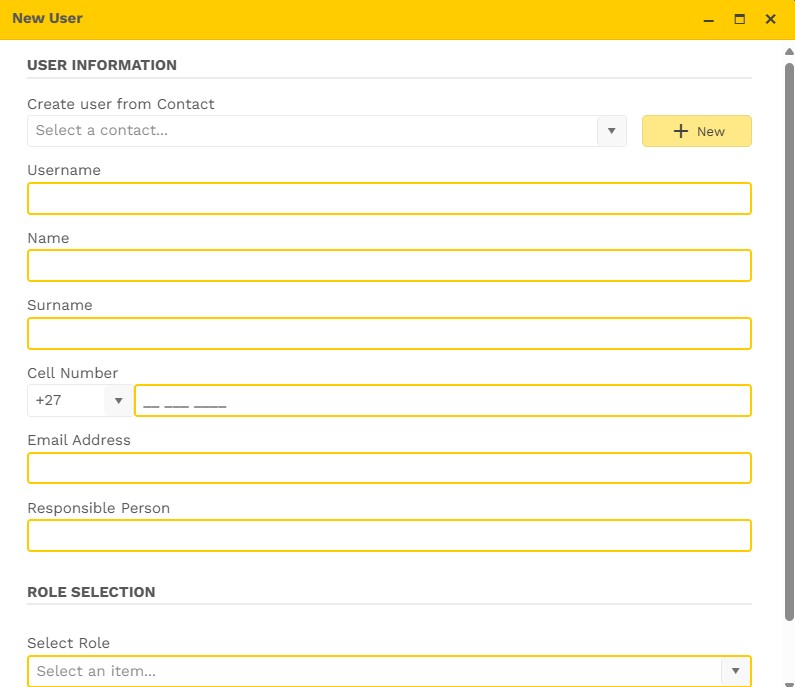Click the USER INFORMATION heading
This screenshot has width=795, height=687.
(x=102, y=65)
